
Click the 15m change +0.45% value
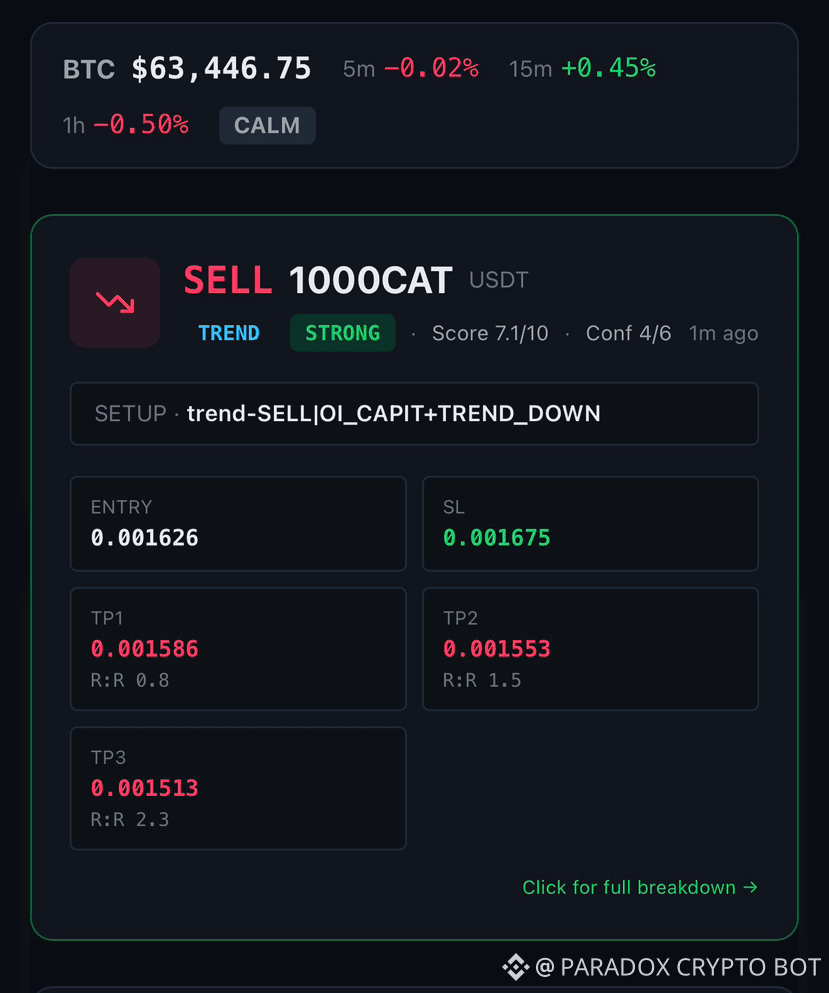(608, 68)
